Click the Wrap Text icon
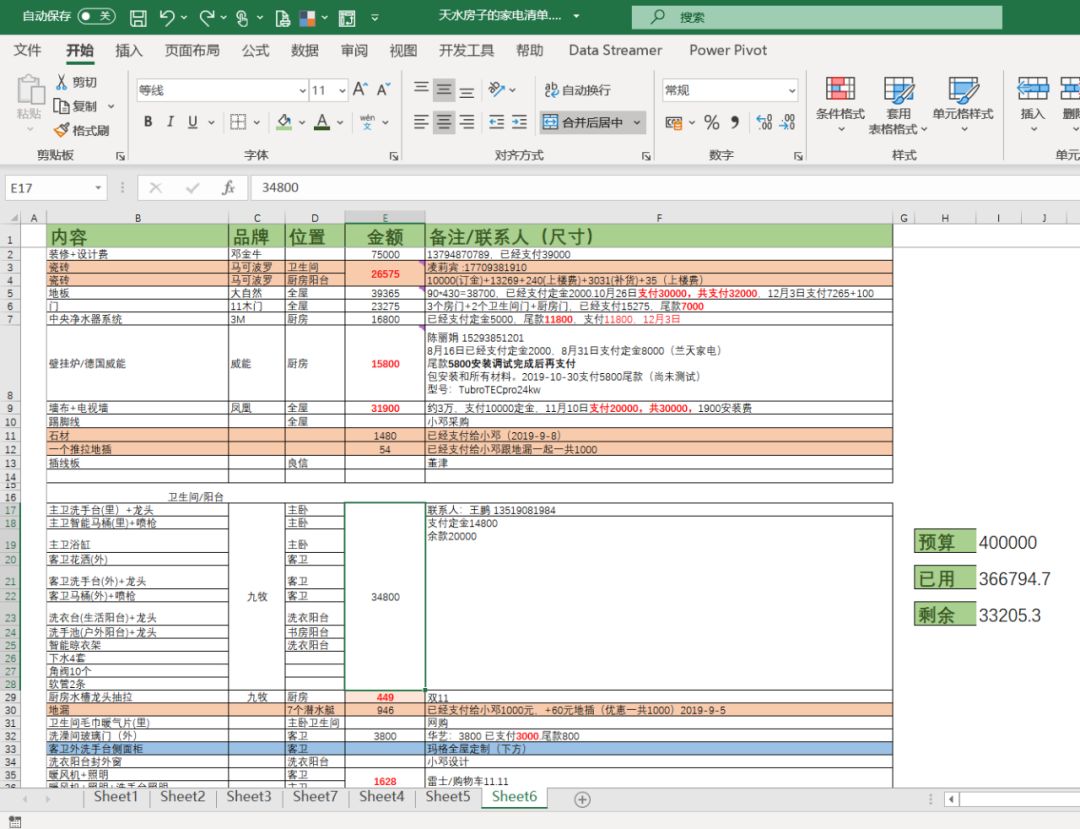 pos(551,90)
